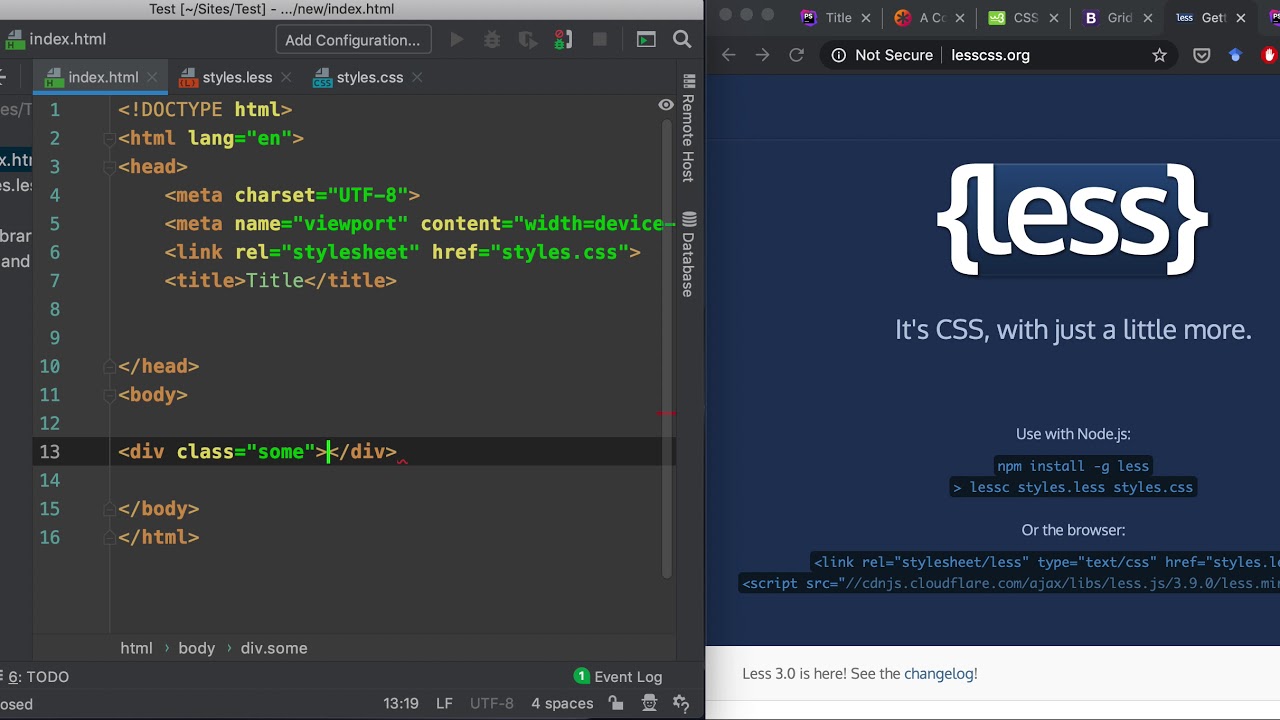The width and height of the screenshot is (1280, 720).
Task: Toggle PHP debug connection listener icon
Action: point(564,40)
